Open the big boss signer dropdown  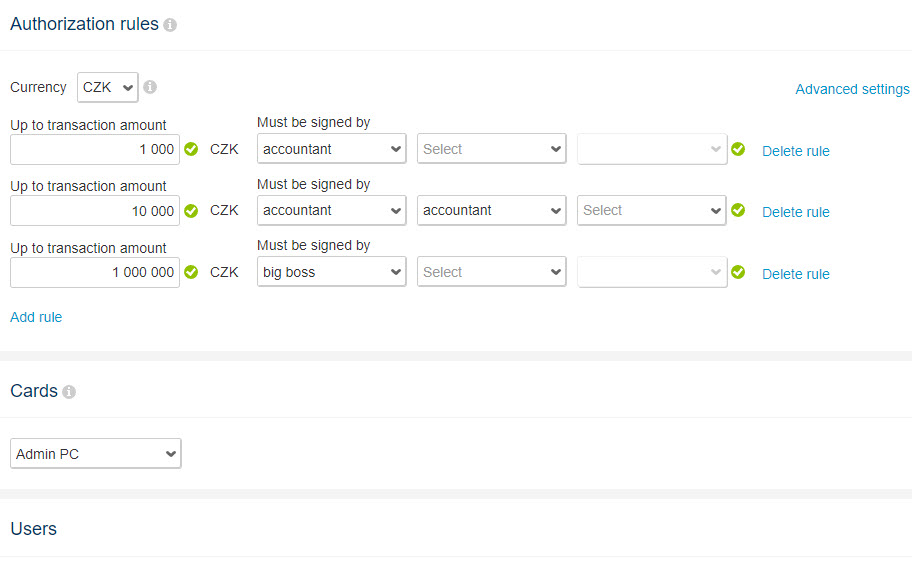(x=332, y=272)
